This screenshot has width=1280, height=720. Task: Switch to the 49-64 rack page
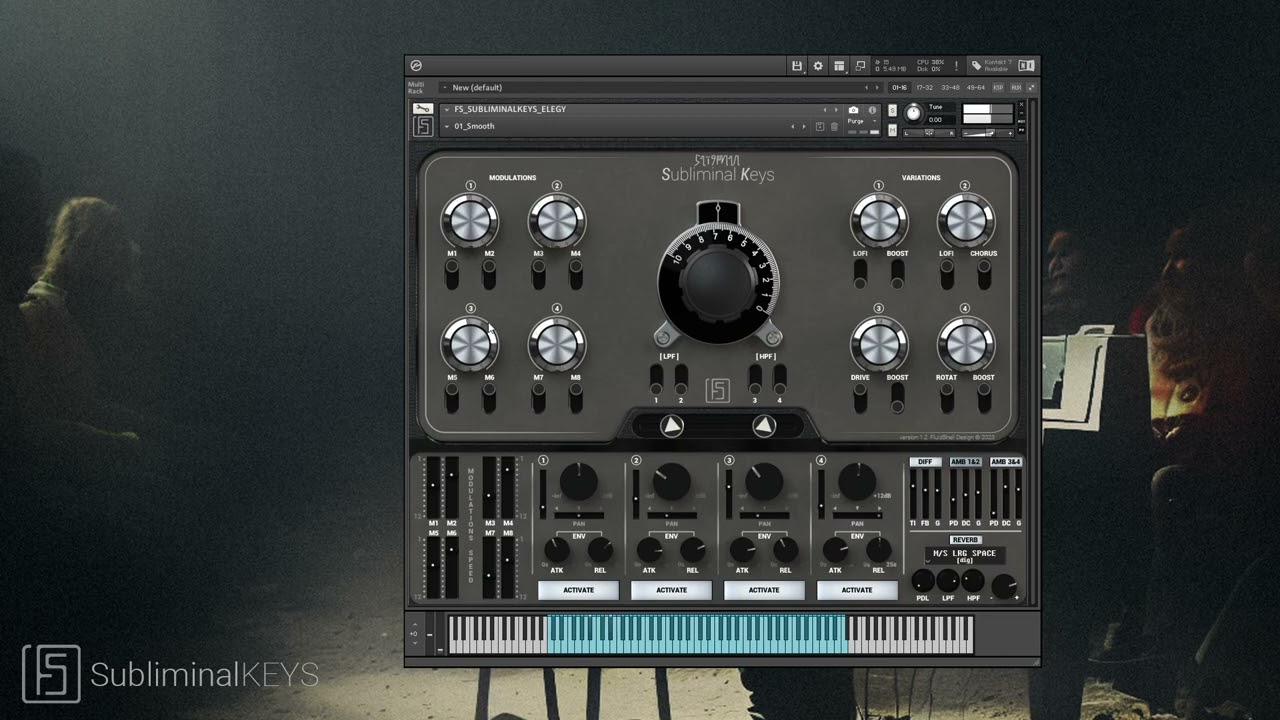tap(975, 88)
